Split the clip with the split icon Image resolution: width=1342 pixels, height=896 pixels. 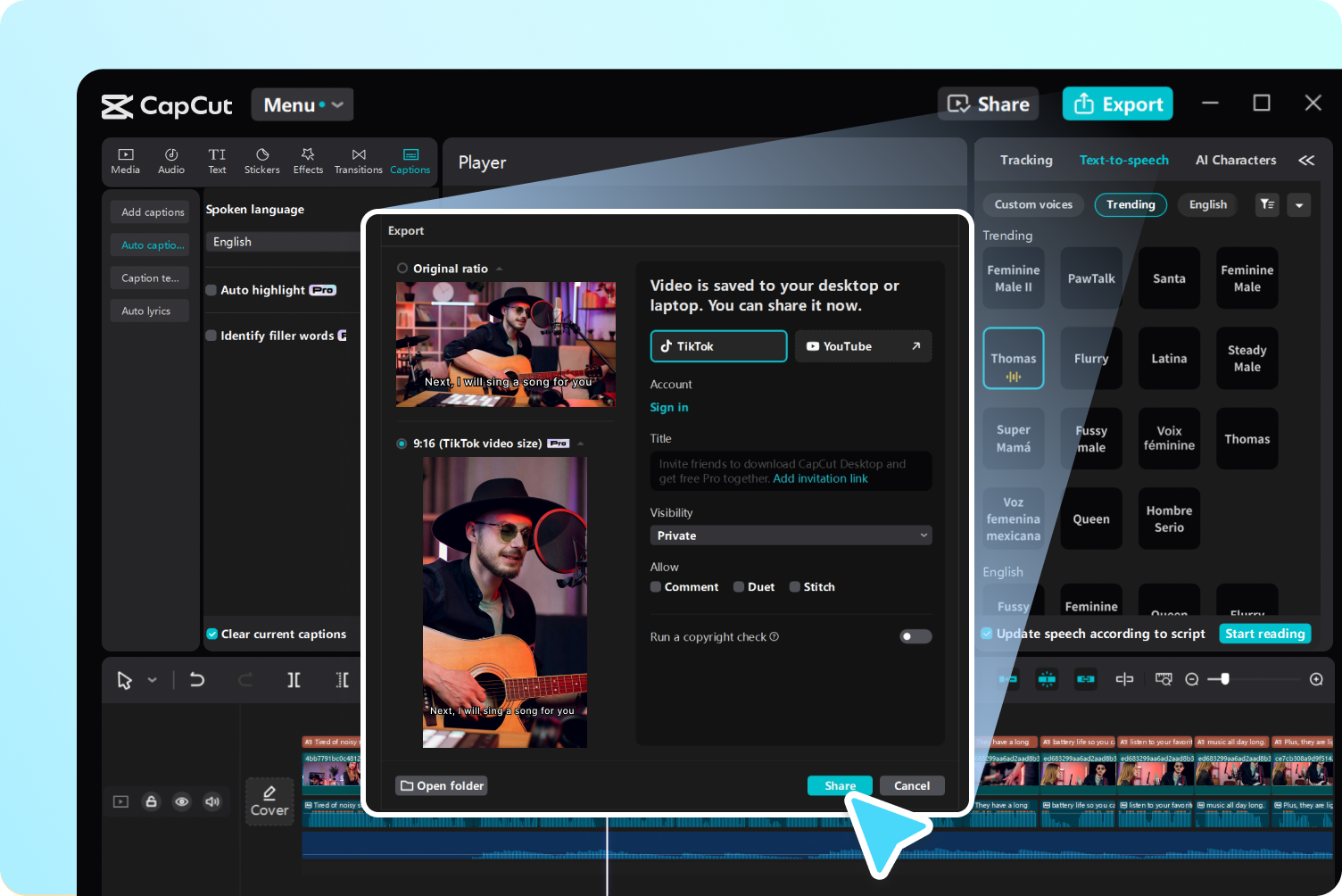pos(294,679)
